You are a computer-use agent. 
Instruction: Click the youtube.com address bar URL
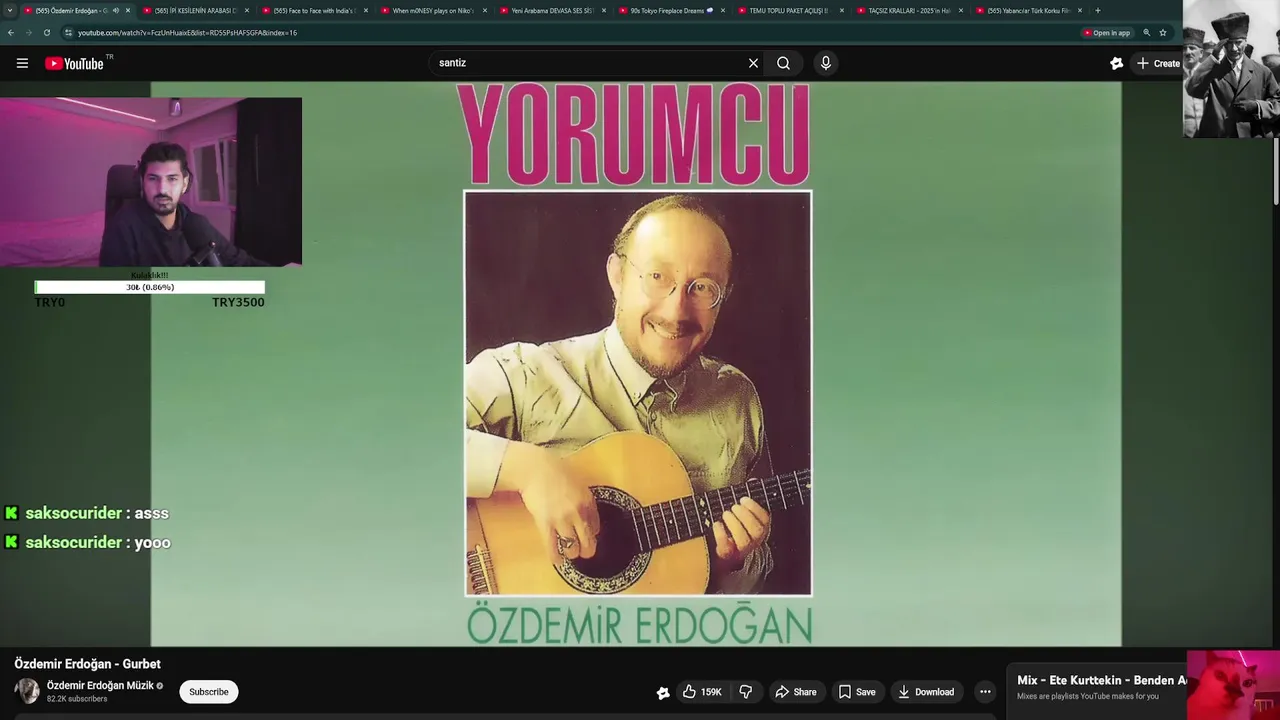187,33
